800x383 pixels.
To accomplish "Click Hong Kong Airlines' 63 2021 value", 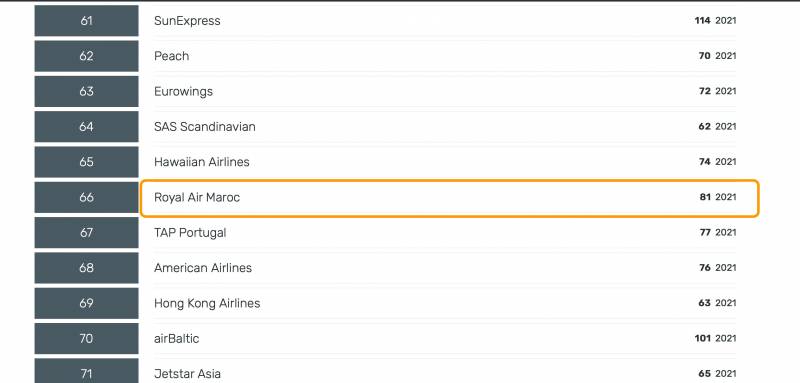I will tap(717, 303).
